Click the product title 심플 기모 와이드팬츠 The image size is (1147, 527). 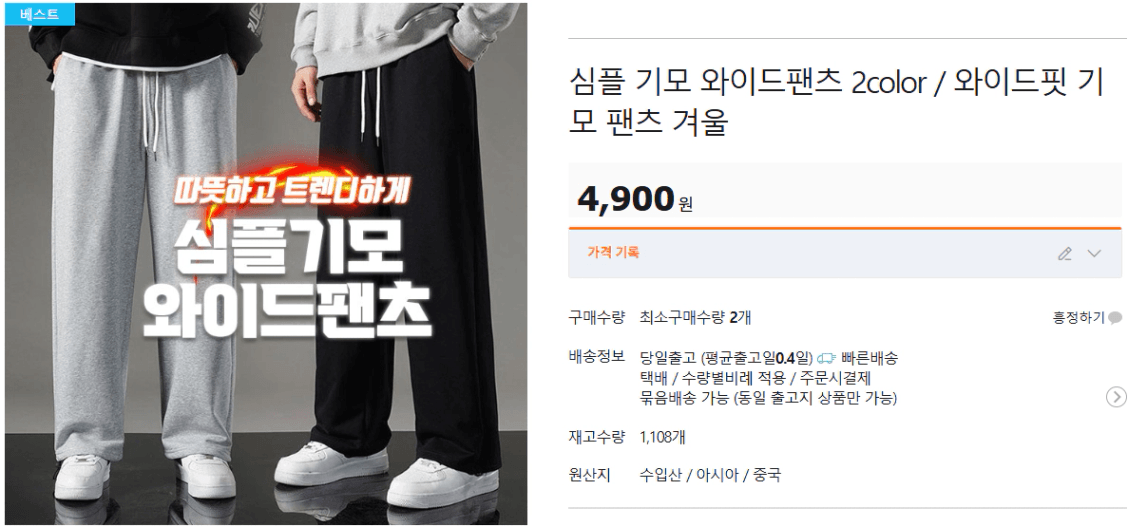point(836,102)
